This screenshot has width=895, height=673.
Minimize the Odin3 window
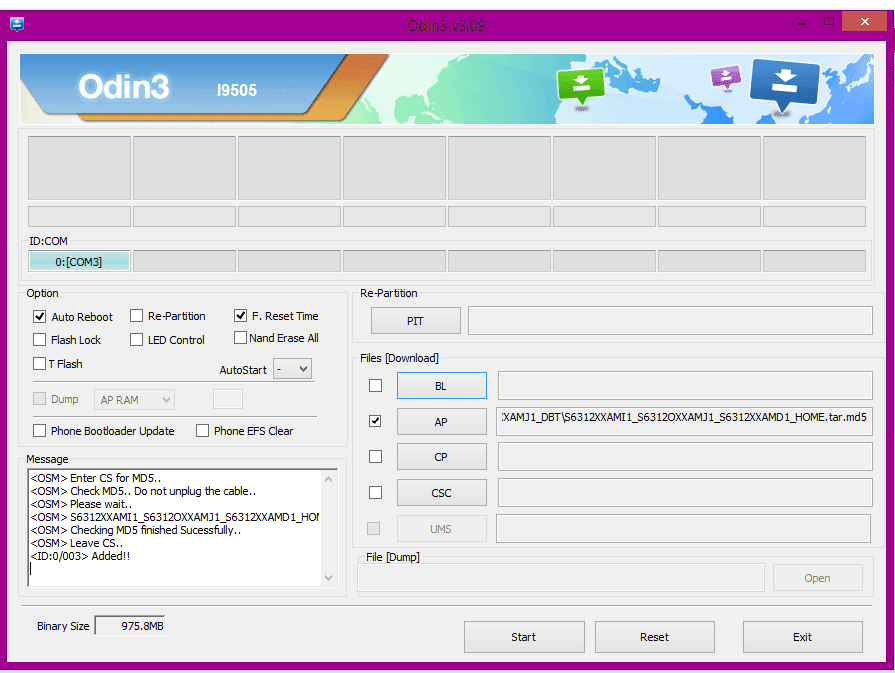pos(802,23)
